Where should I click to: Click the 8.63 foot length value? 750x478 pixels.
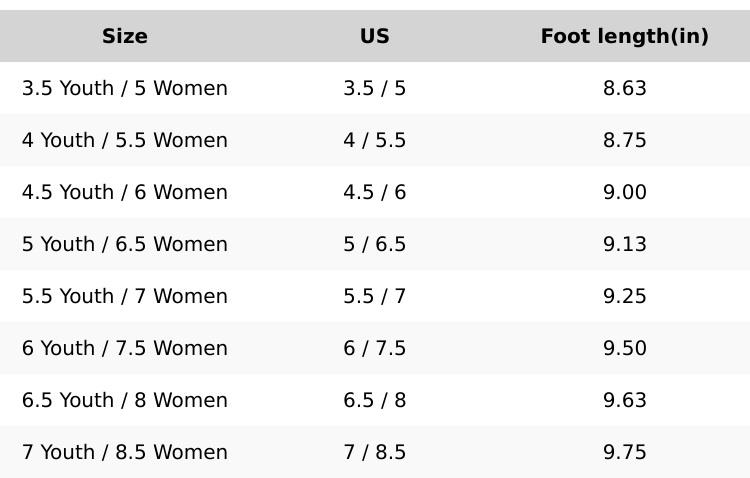[624, 89]
